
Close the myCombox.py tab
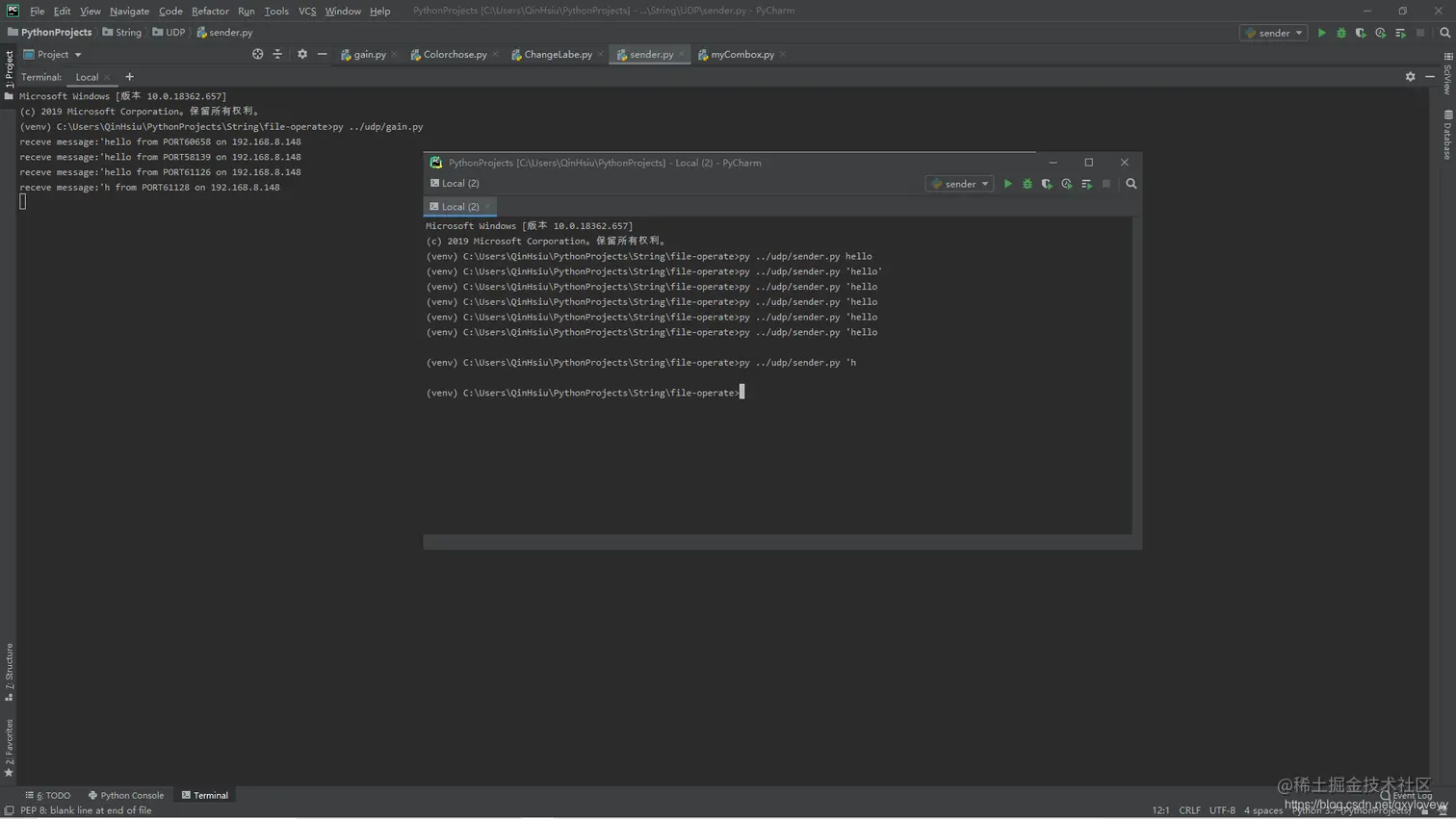[783, 55]
